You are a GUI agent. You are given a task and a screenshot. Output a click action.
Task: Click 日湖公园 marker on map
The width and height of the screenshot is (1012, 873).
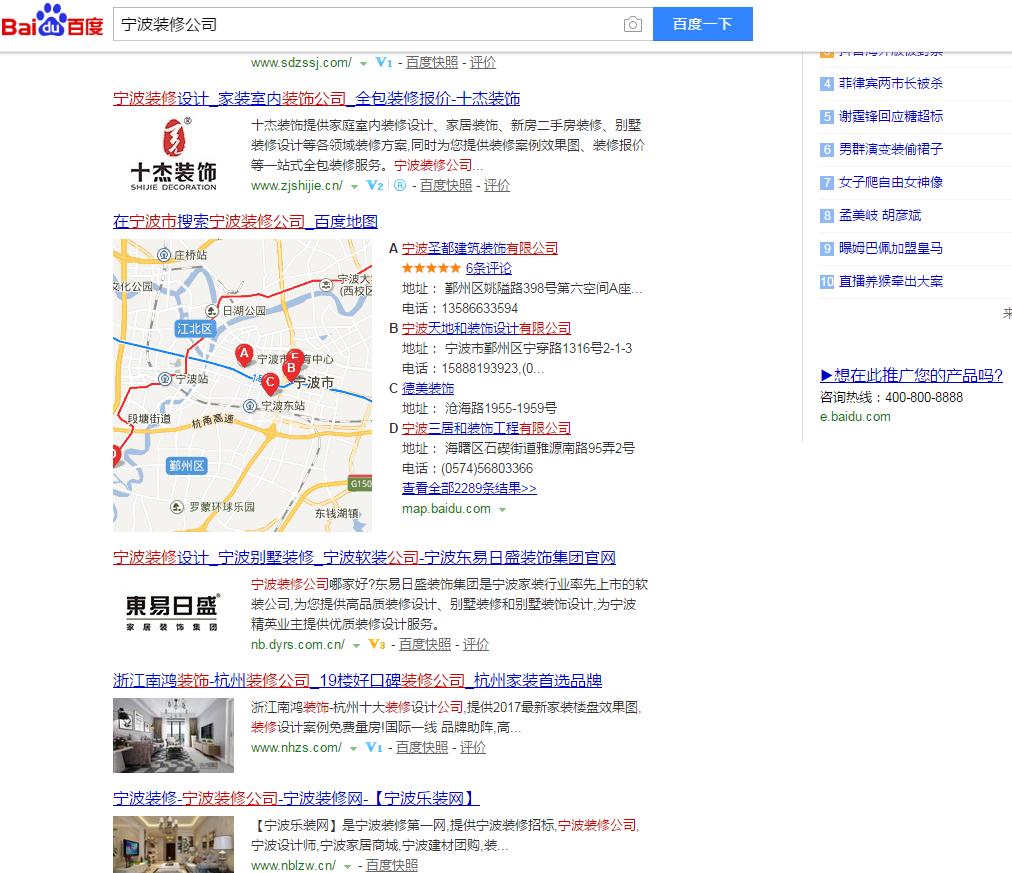[211, 311]
